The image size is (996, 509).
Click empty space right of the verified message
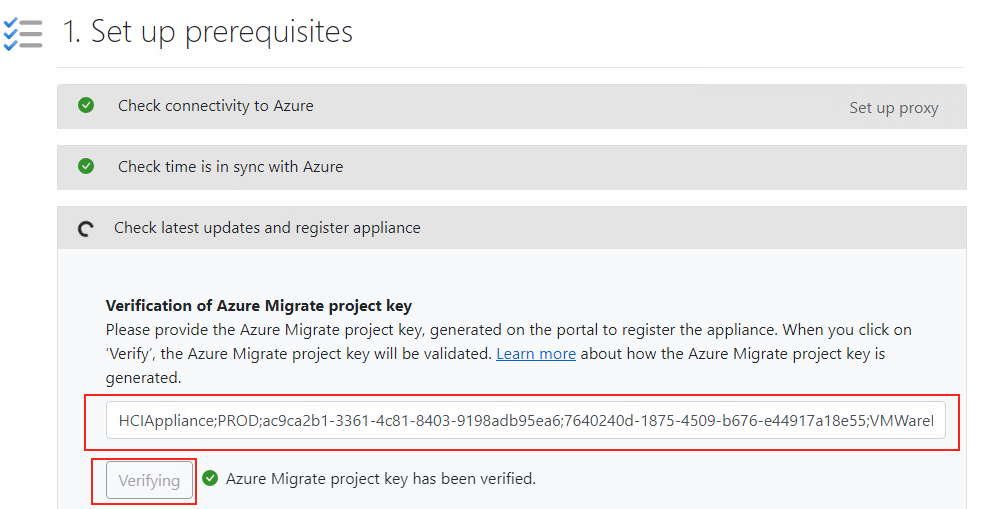pos(750,479)
